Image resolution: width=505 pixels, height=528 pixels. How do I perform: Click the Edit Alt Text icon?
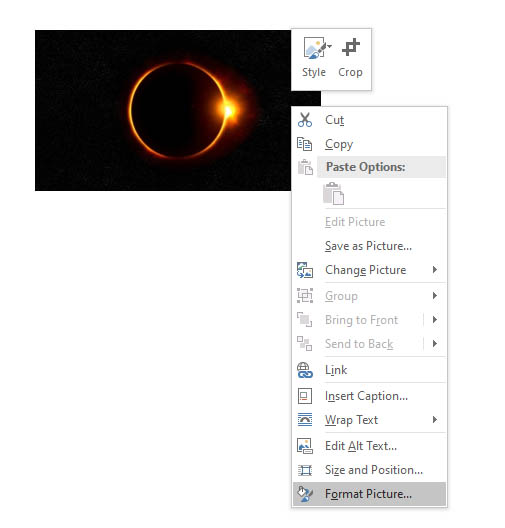pyautogui.click(x=305, y=446)
